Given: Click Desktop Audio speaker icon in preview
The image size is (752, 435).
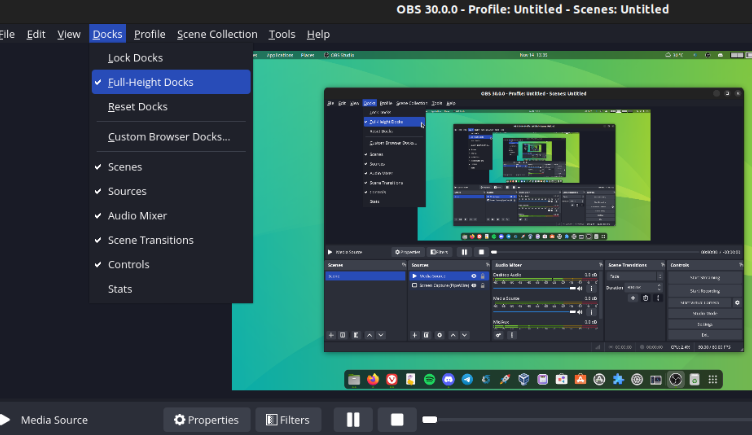Looking at the screenshot, I should (580, 288).
